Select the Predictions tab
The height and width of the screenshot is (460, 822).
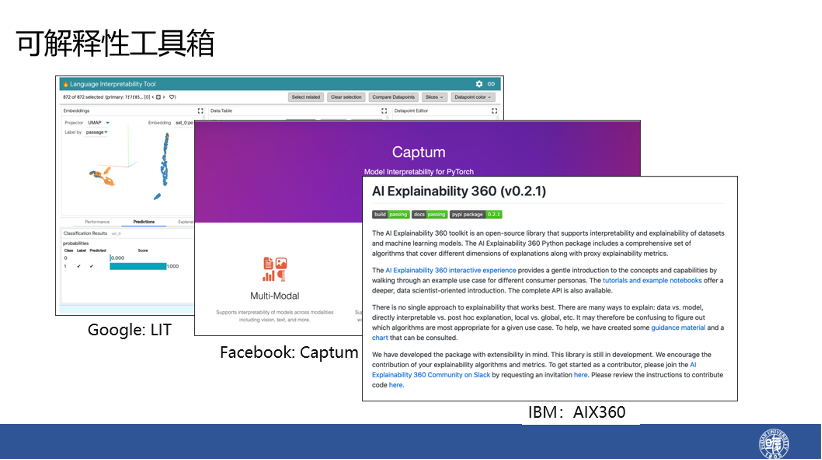click(144, 221)
